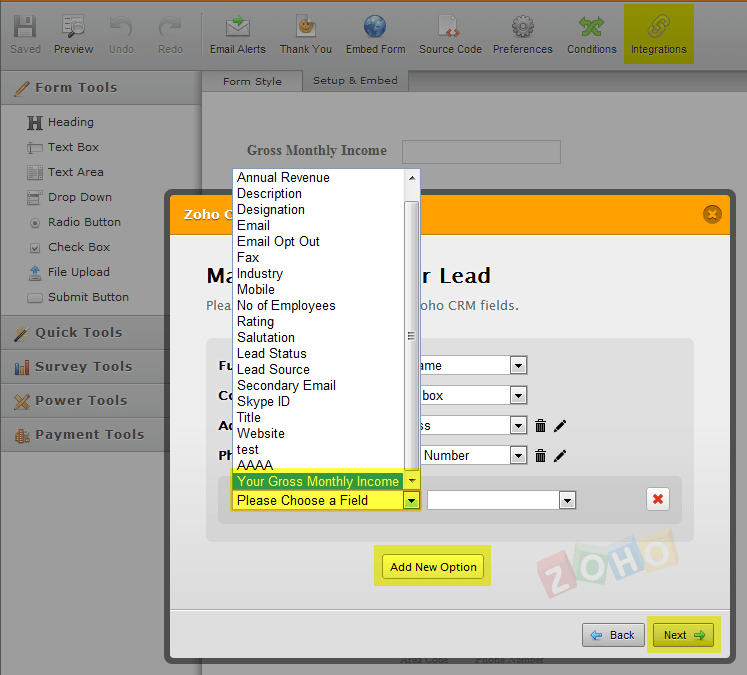Open the dropdown ending in 'box'

(518, 395)
